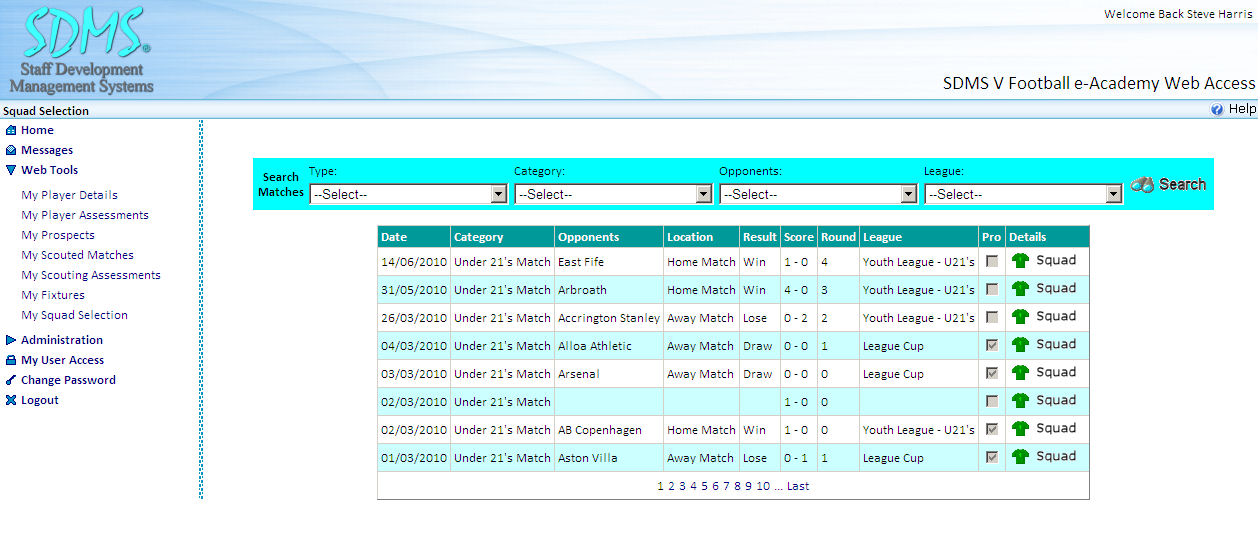Open My Scouted Matches
The height and width of the screenshot is (542, 1260).
[x=77, y=255]
